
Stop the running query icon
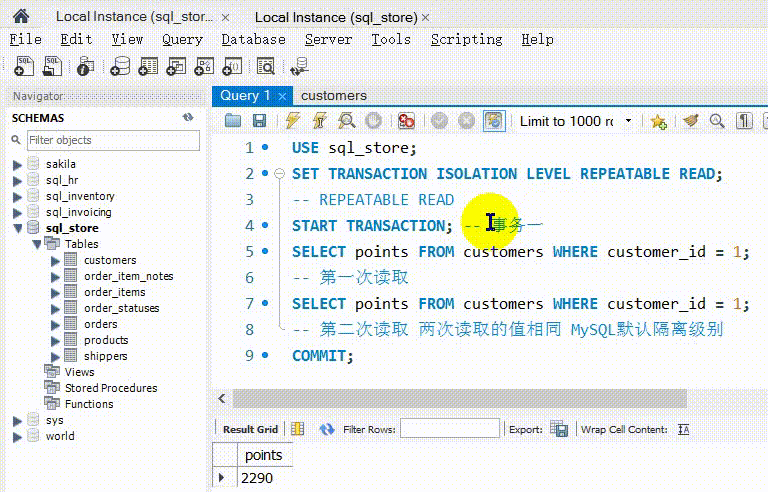(x=374, y=121)
